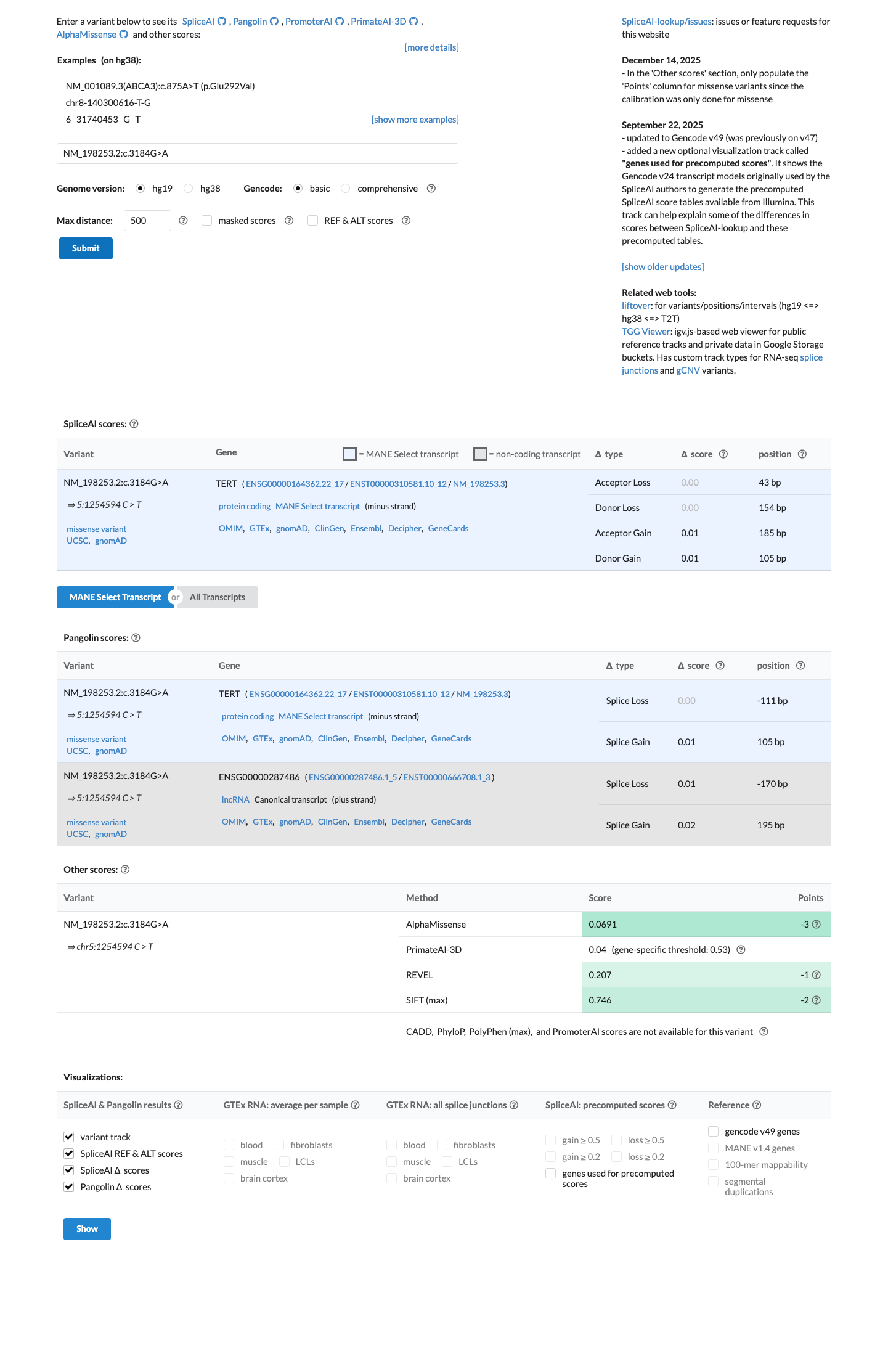Click help icon next to Reference heading
This screenshot has height=1356, width=896.
click(x=757, y=1105)
